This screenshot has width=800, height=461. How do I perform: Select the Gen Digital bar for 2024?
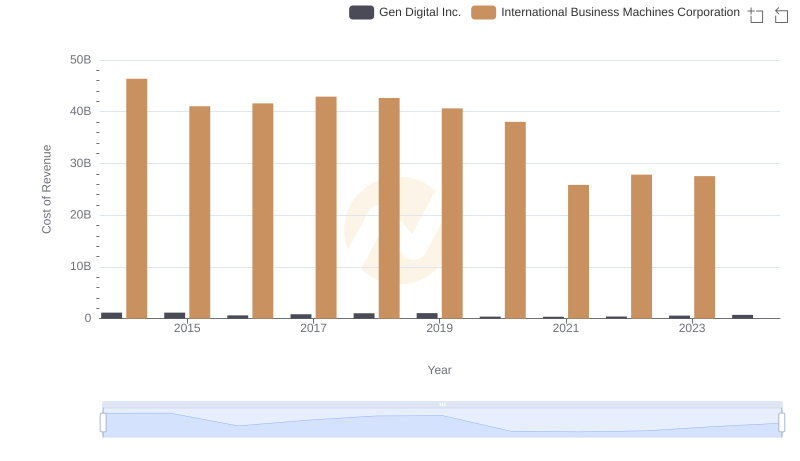(742, 317)
